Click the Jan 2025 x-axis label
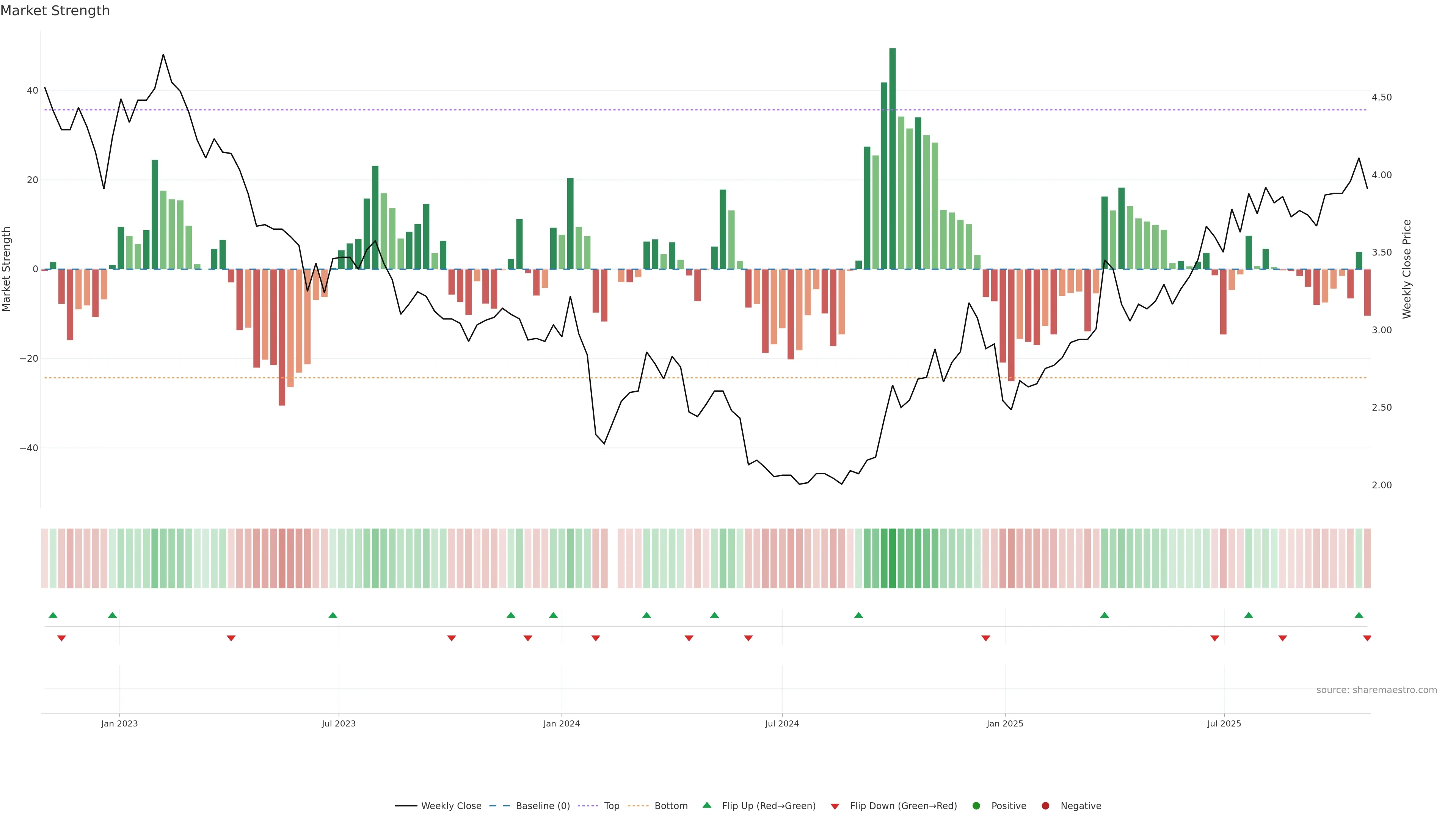This screenshot has height=819, width=1456. pos(1004,723)
